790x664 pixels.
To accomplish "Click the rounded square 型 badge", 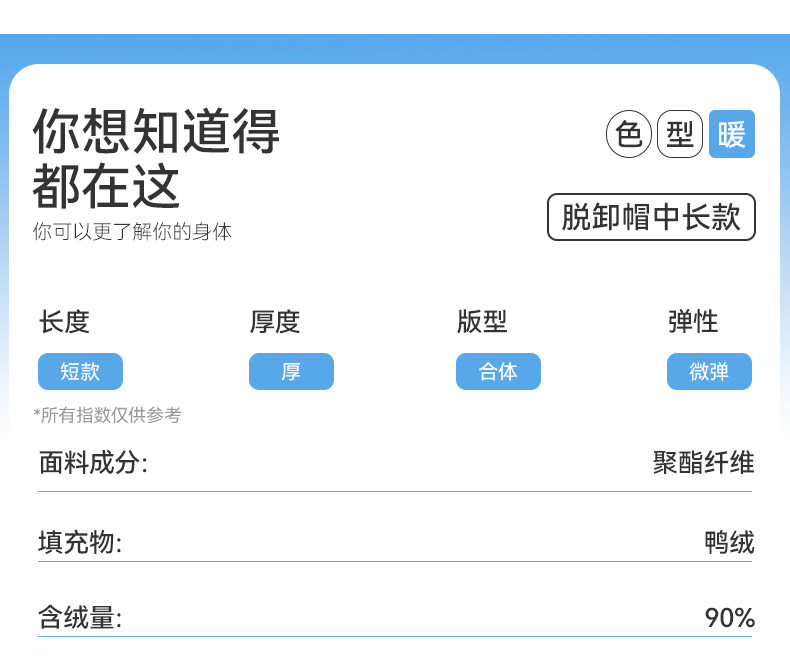I will click(x=680, y=135).
